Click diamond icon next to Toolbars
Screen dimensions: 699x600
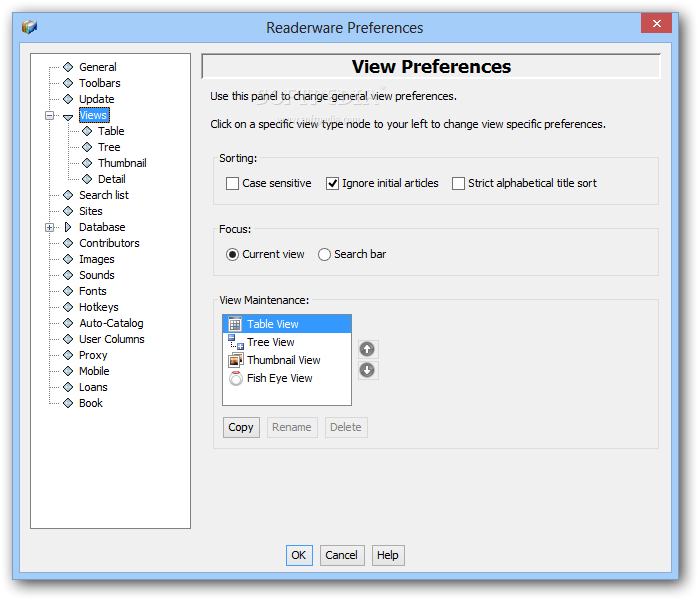coord(68,83)
